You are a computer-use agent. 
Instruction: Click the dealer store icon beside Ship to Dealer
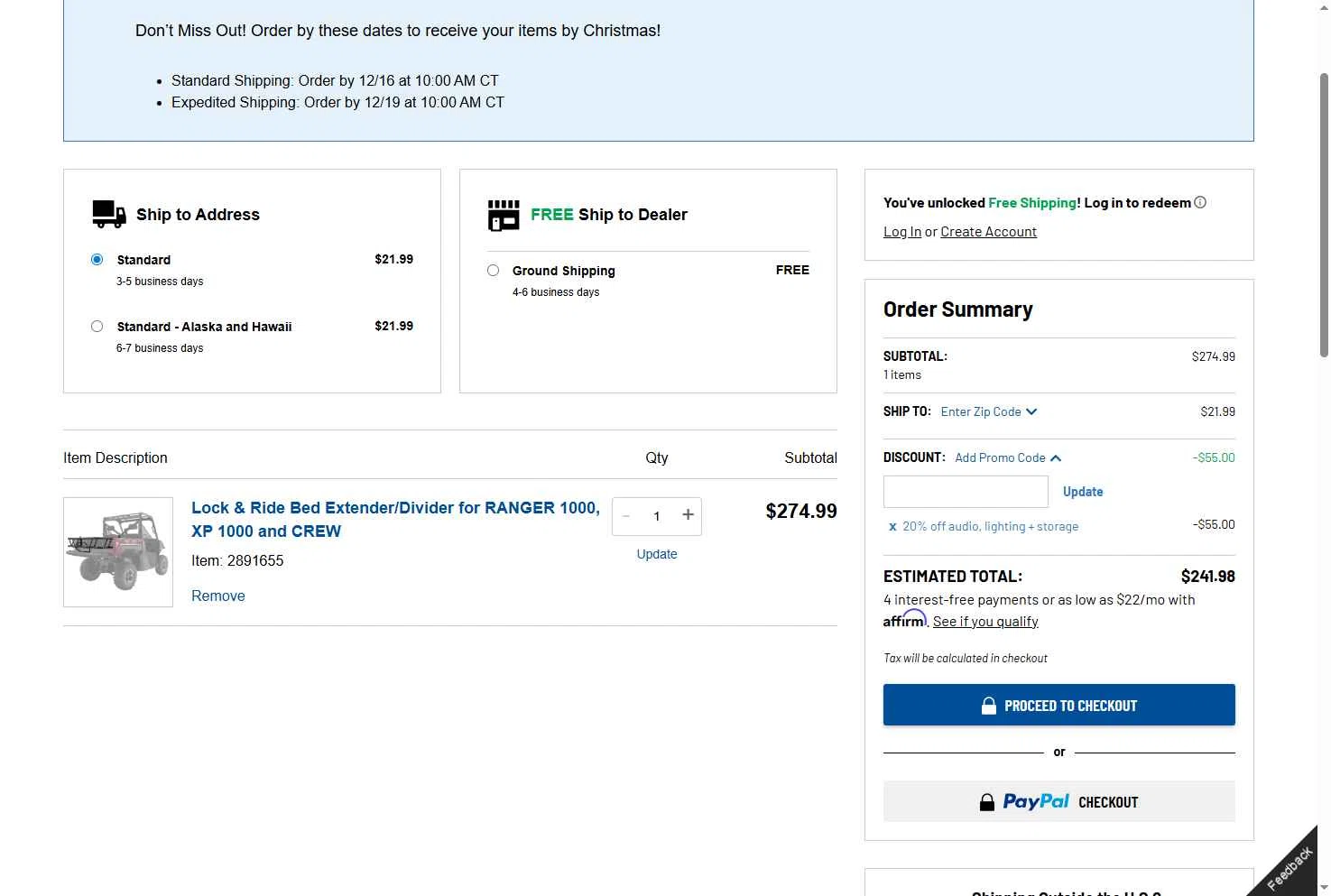504,216
